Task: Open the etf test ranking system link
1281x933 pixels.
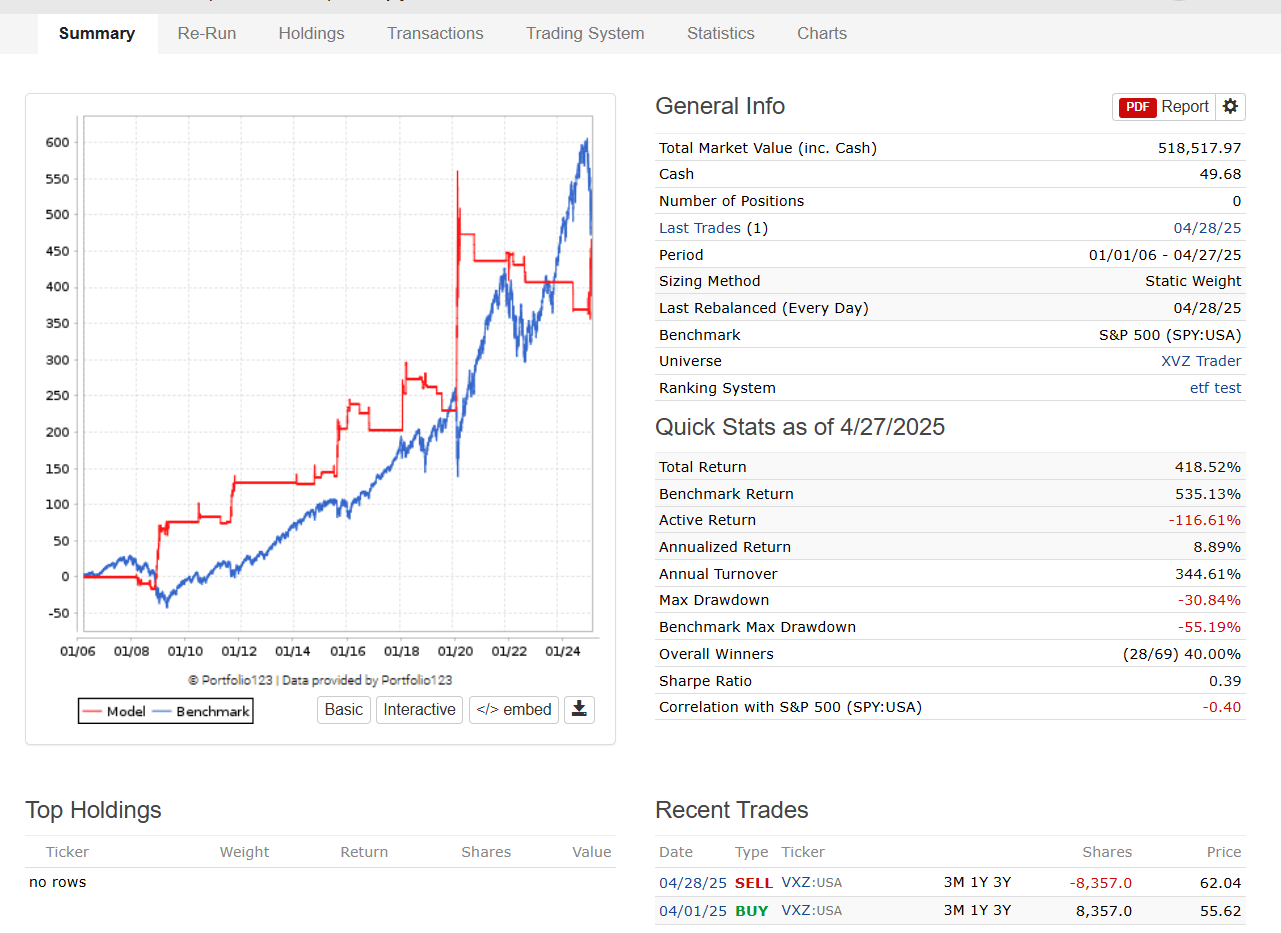Action: (x=1215, y=388)
